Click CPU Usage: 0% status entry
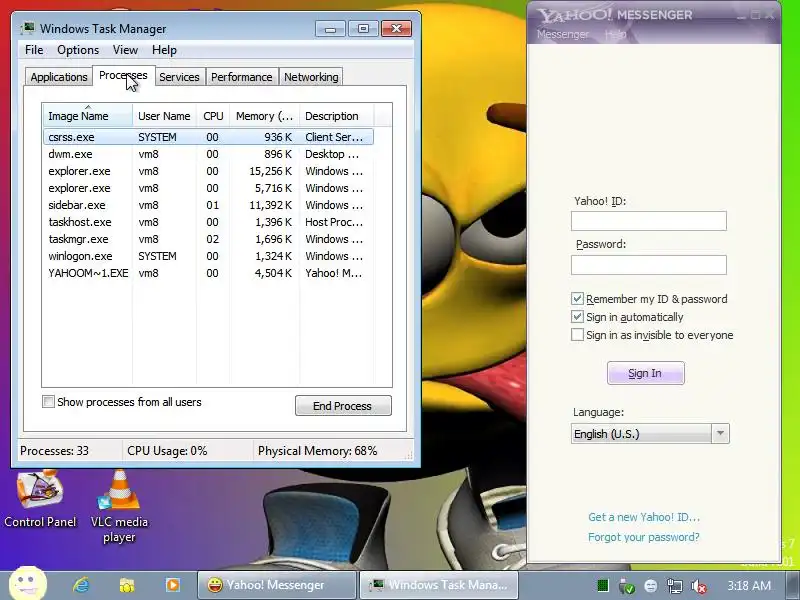 click(167, 451)
